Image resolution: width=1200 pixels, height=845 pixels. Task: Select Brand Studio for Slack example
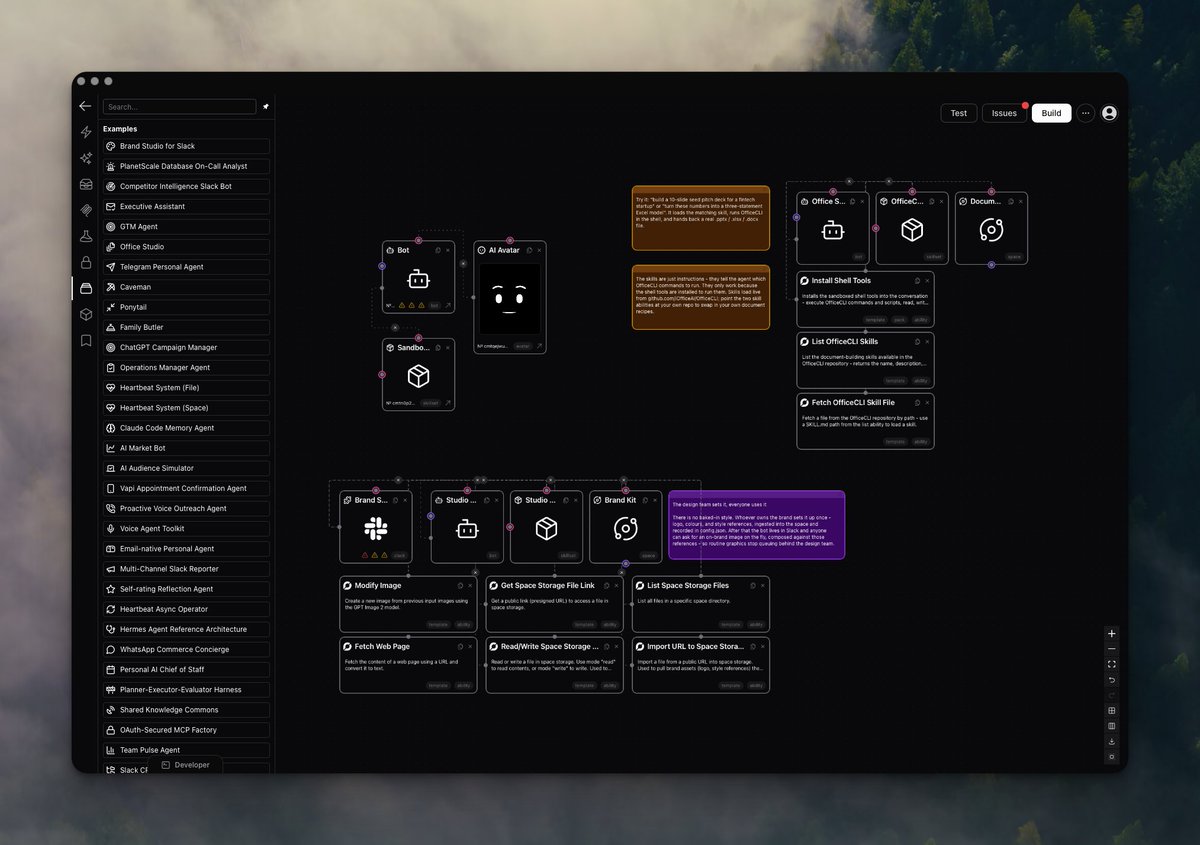click(186, 146)
